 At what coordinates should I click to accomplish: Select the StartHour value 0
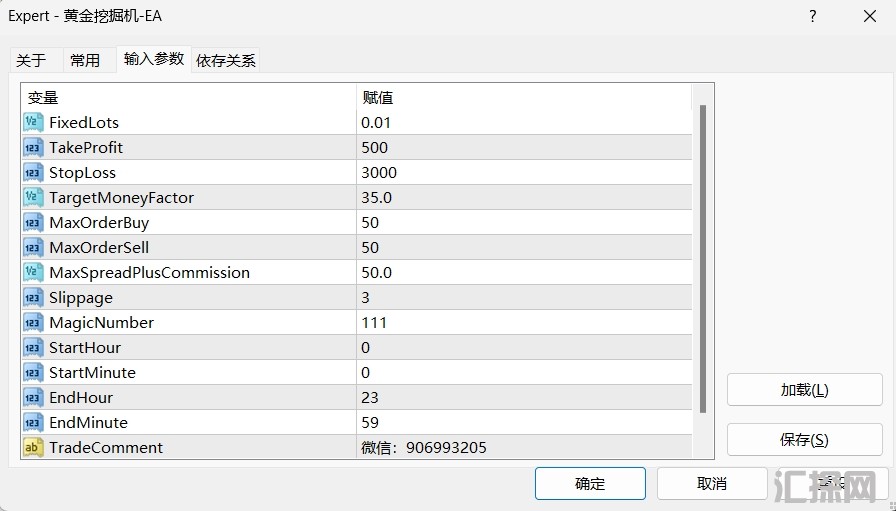(x=366, y=348)
